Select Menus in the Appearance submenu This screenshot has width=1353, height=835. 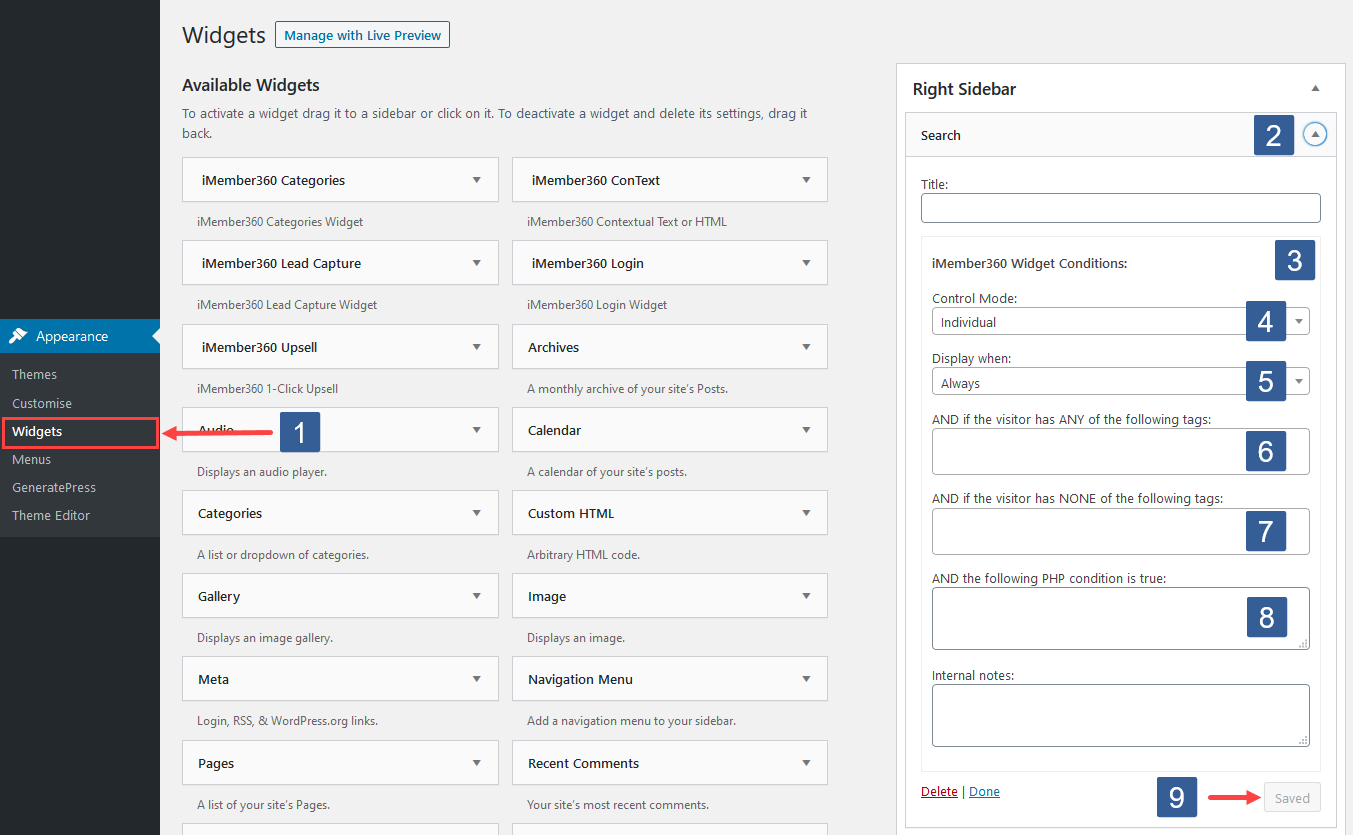(31, 459)
